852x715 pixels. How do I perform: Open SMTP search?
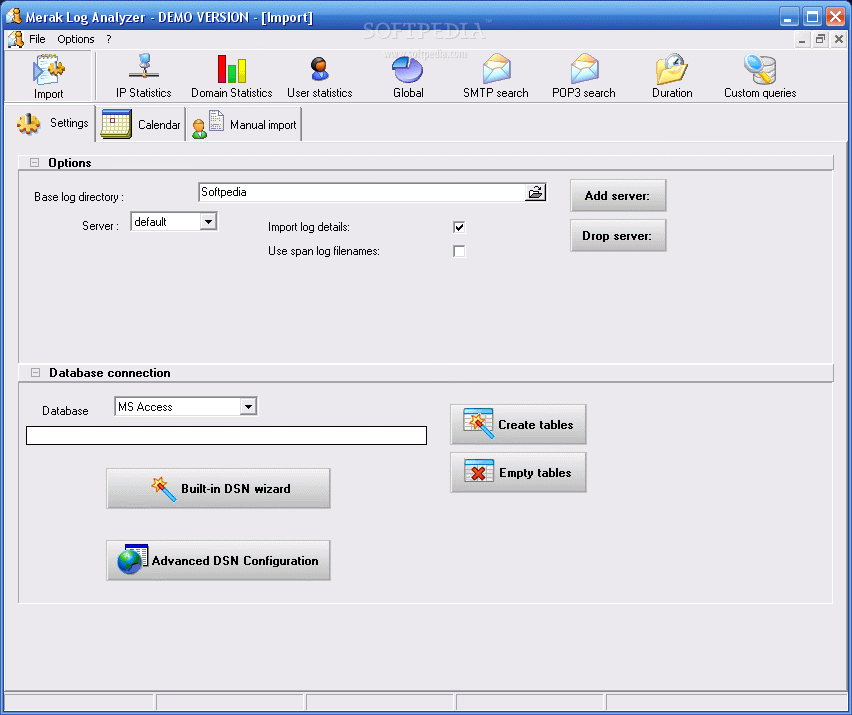(x=496, y=76)
